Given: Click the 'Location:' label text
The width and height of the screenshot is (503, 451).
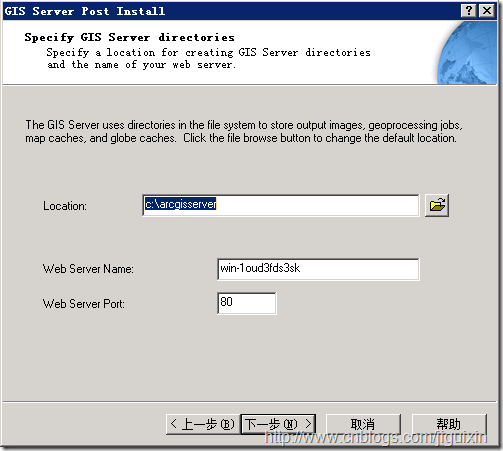Looking at the screenshot, I should point(65,206).
